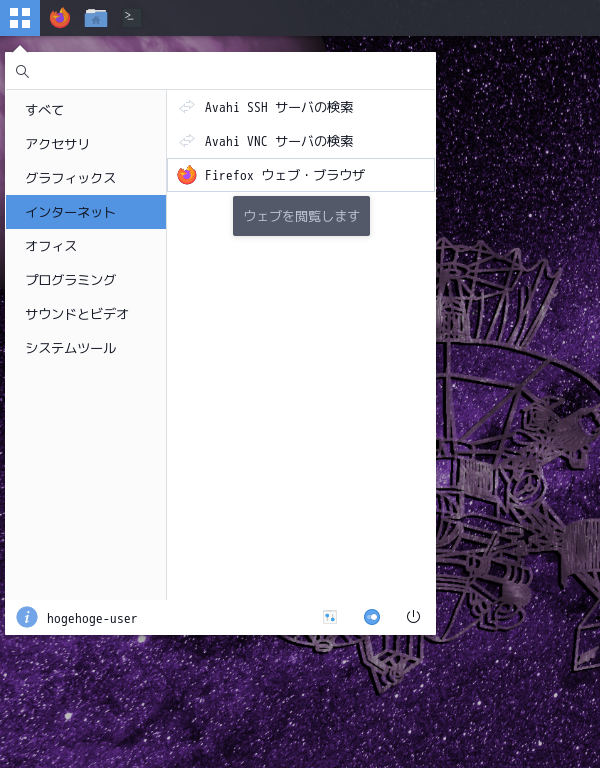Close the application menu via grid launcher icon
Viewport: 600px width, 768px height.
click(20, 18)
